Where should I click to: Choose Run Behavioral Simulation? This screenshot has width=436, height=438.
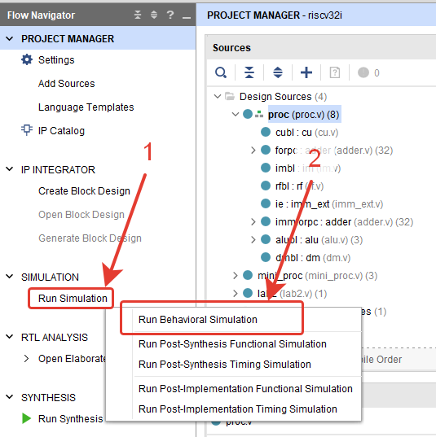click(198, 319)
